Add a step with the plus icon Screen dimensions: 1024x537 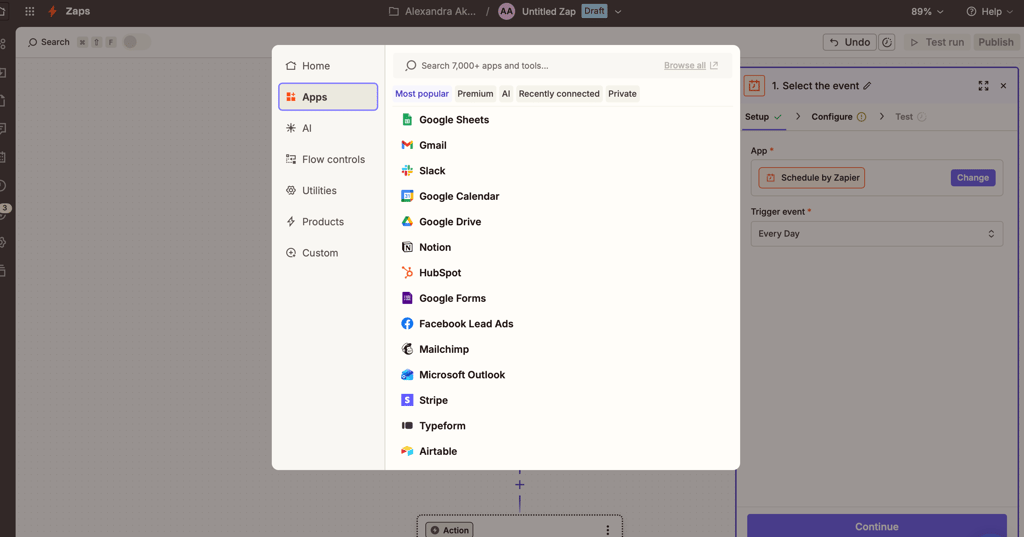click(519, 485)
